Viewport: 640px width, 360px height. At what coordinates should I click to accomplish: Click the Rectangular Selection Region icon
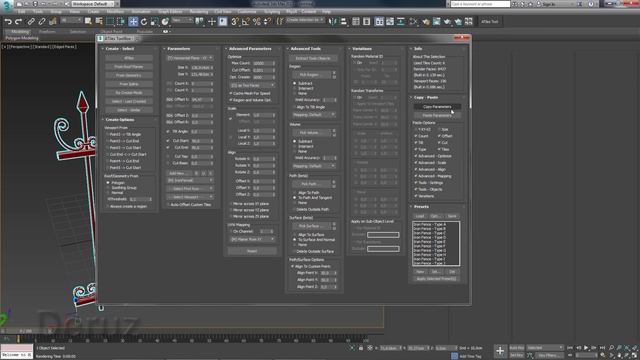pos(110,21)
